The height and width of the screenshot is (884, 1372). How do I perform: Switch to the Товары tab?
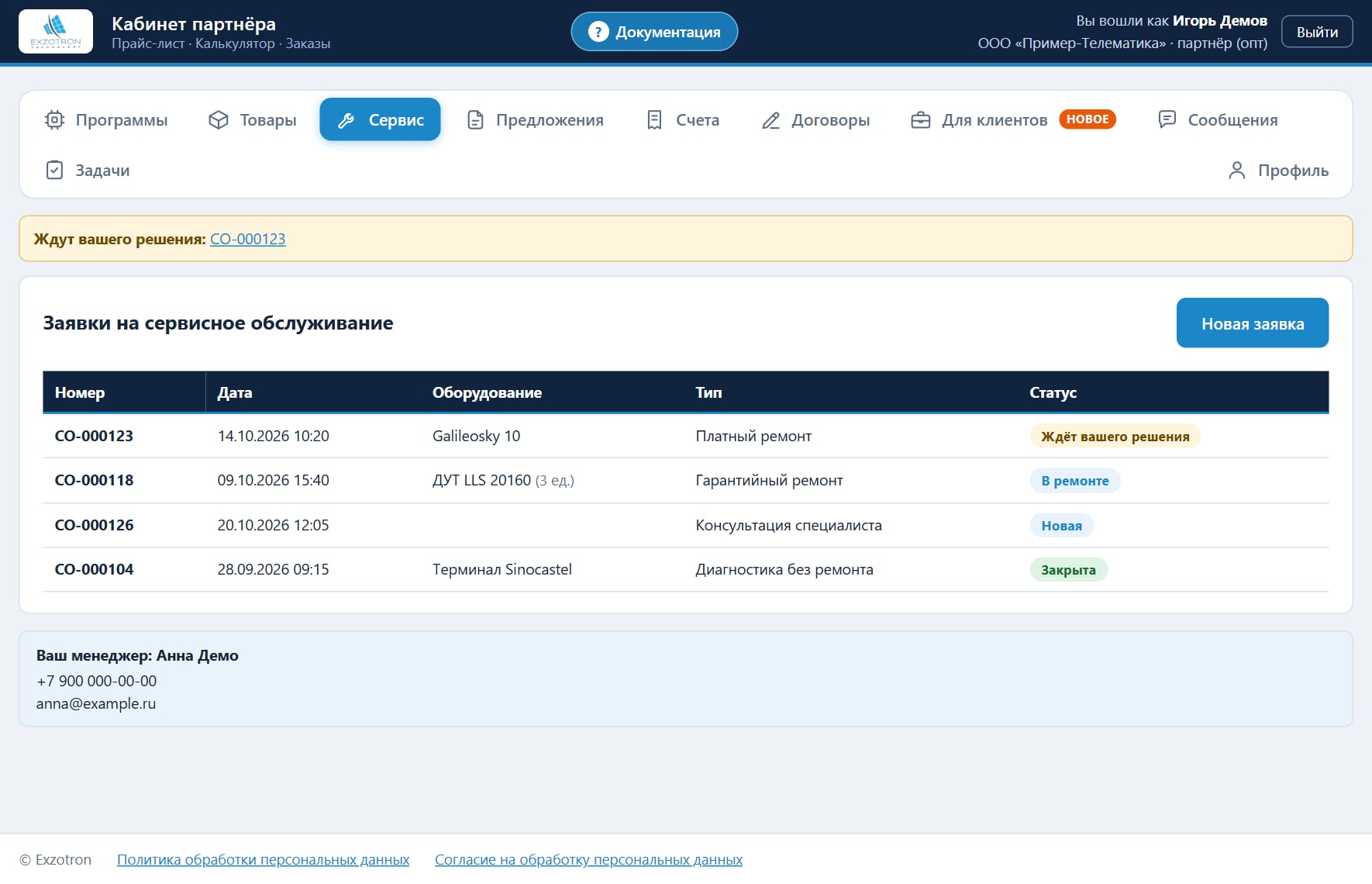(x=253, y=120)
